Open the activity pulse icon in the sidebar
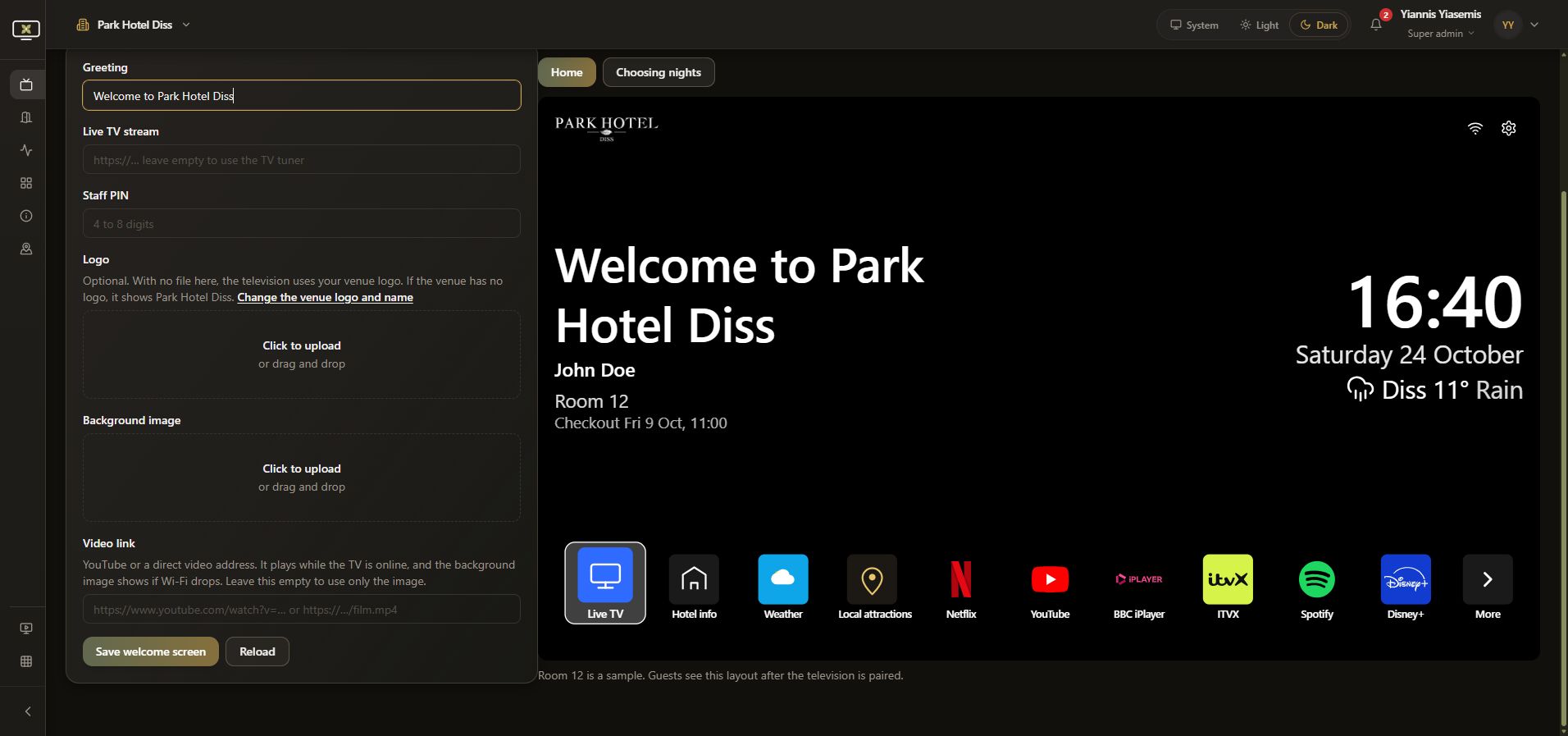1568x736 pixels. (x=26, y=150)
